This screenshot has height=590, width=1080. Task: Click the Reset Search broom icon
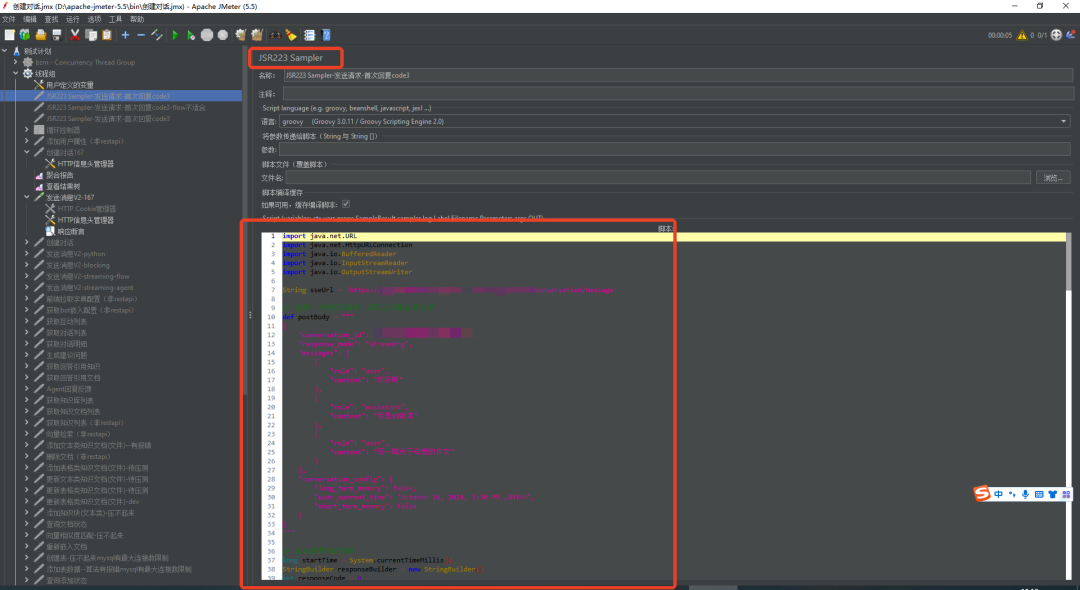291,35
